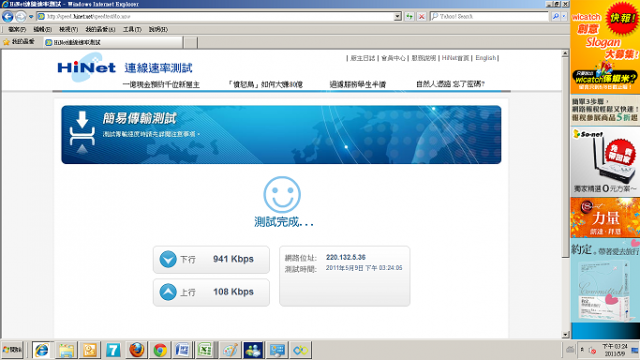Screen dimensions: 640x360
Task: Click the page scrollbar up arrow
Action: [565, 53]
